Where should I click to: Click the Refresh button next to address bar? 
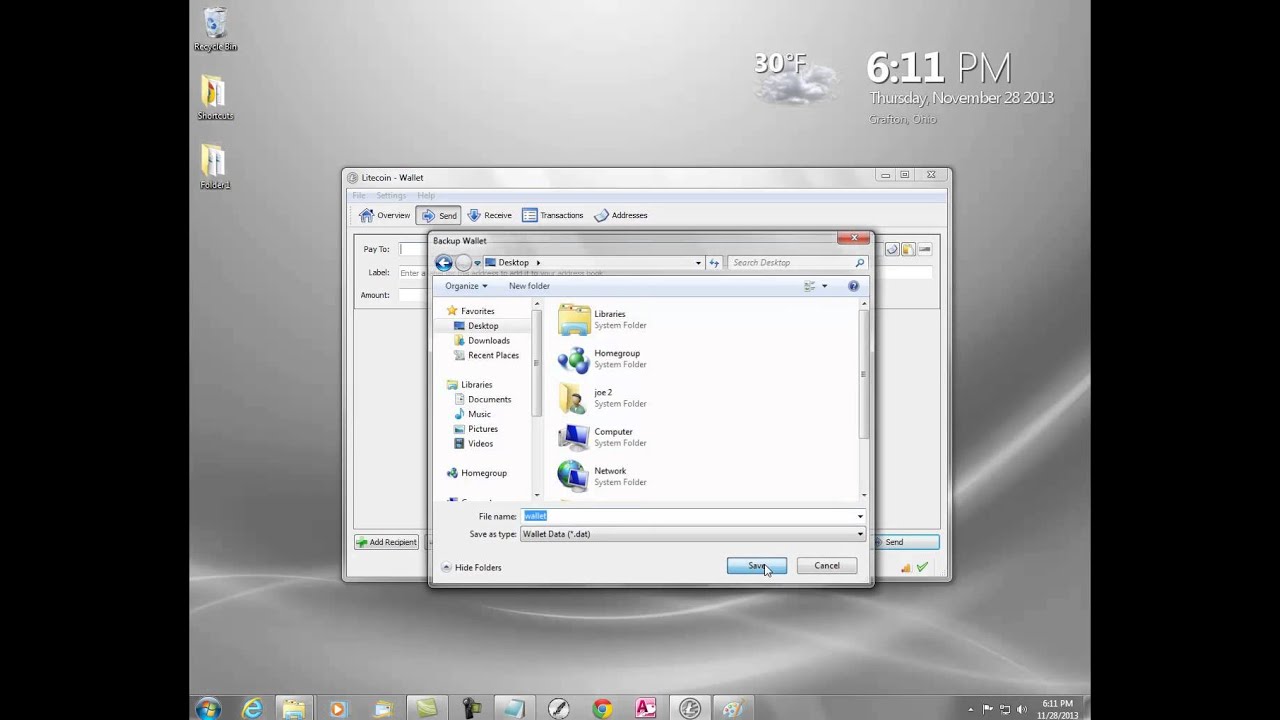click(x=714, y=263)
